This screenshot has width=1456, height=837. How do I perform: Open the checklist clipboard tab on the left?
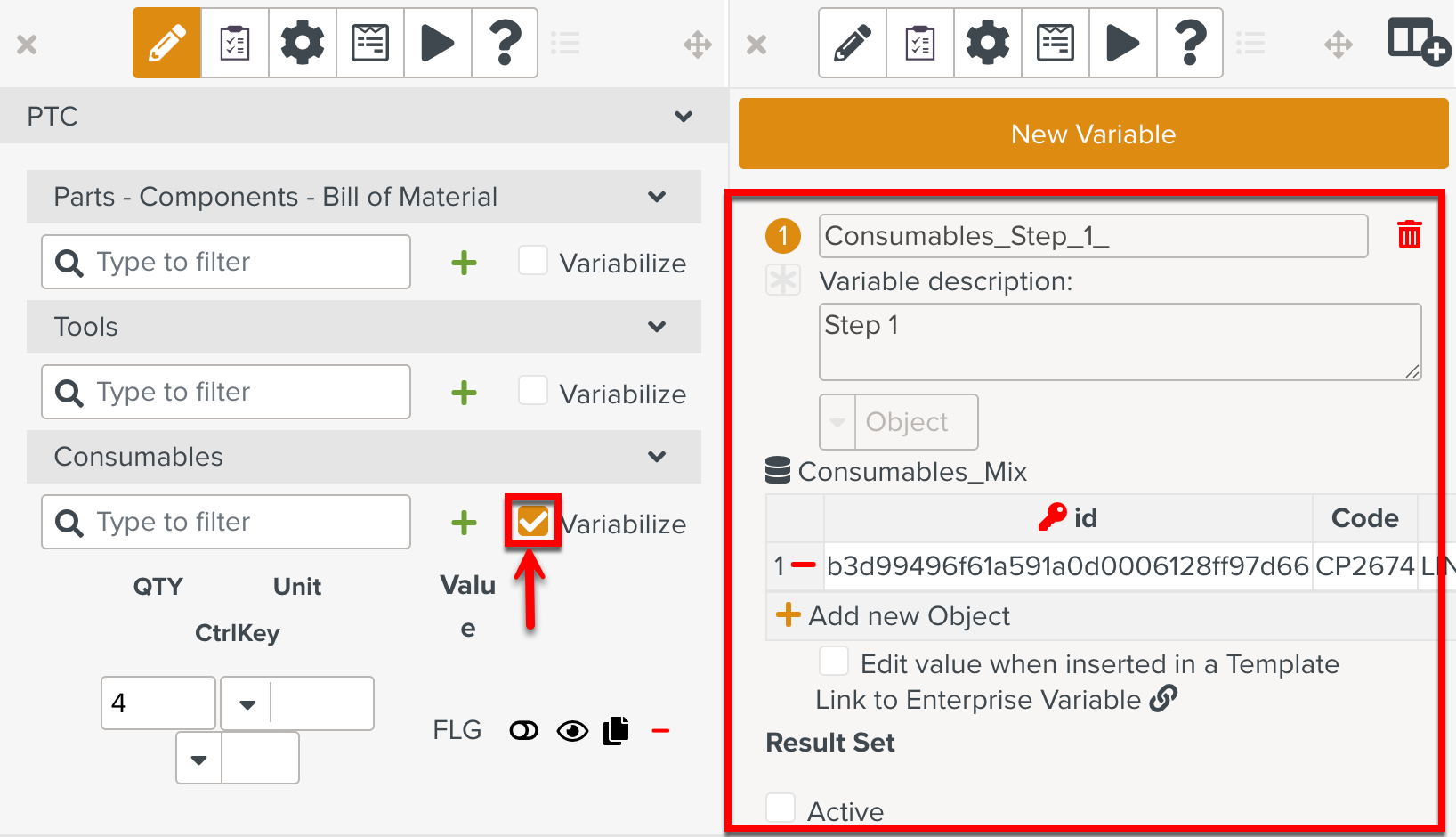coord(235,43)
